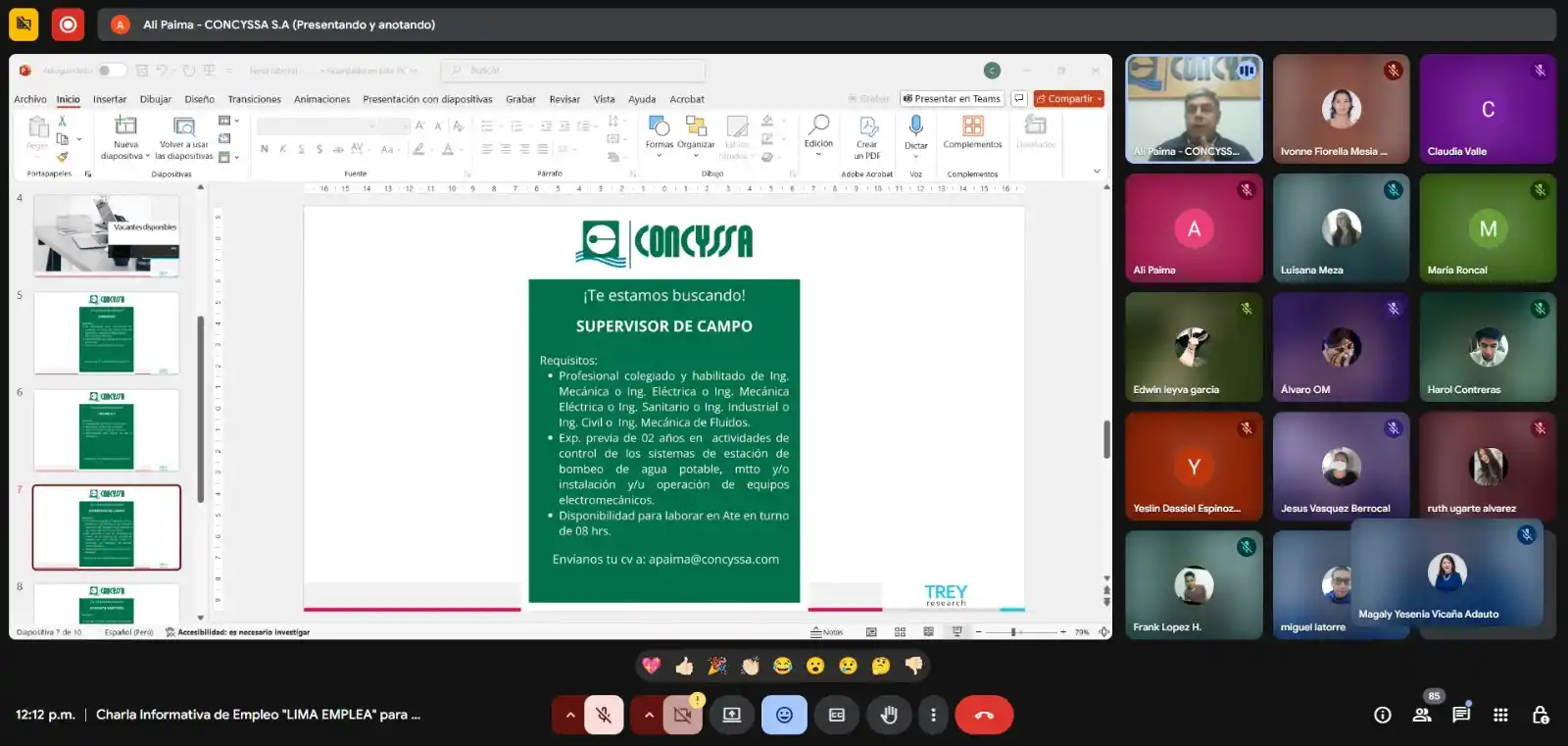The width and height of the screenshot is (1568, 746).
Task: Collapse the ribbon with chevron arrow
Action: click(1097, 172)
